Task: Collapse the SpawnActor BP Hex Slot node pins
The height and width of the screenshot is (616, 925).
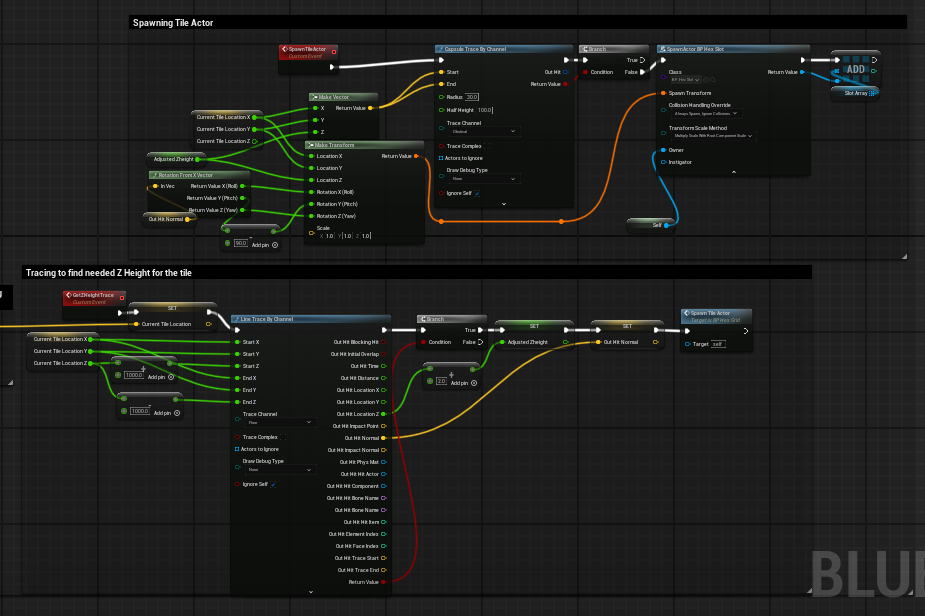Action: [733, 173]
